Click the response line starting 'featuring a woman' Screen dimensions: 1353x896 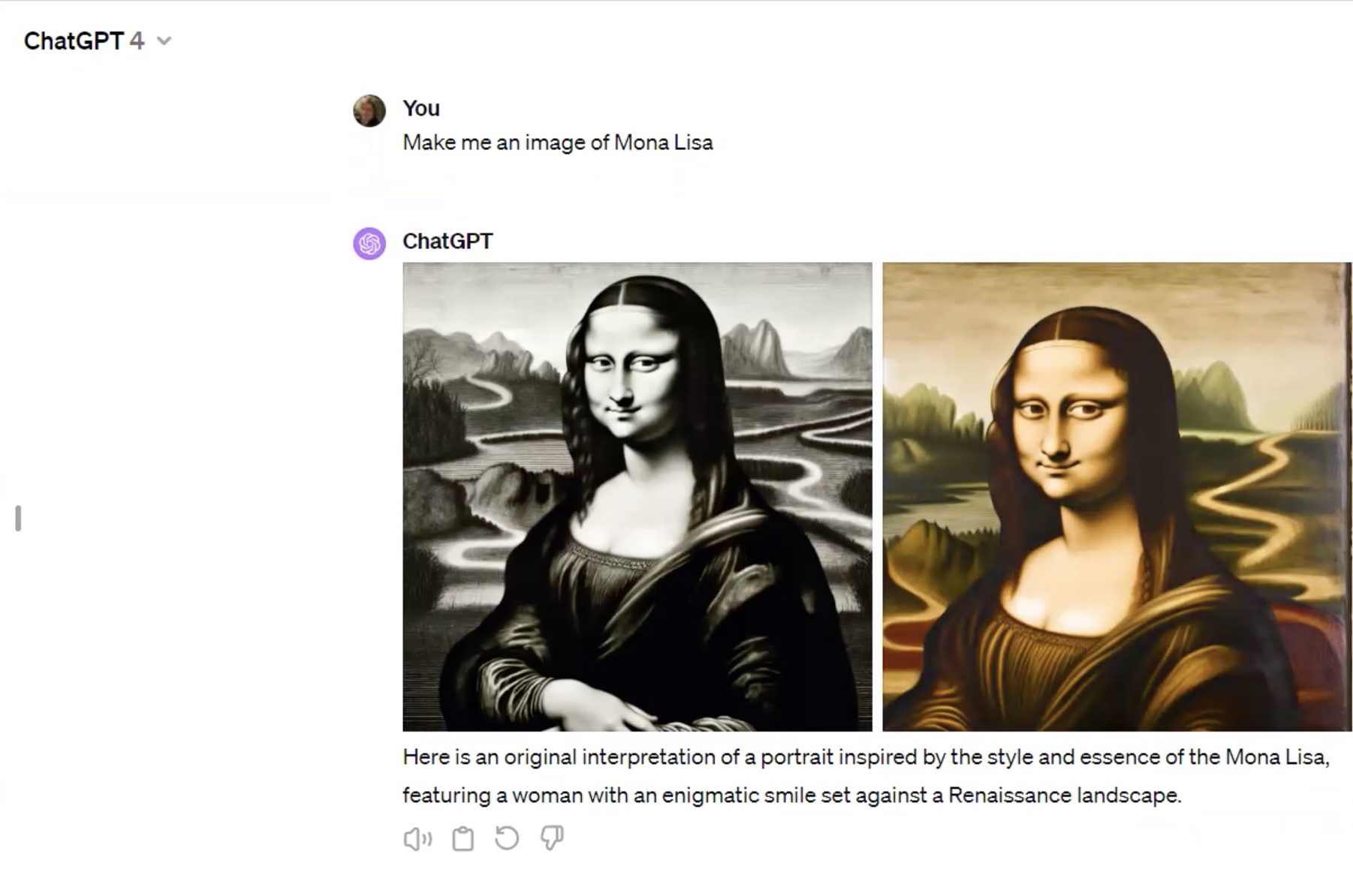[x=792, y=795]
